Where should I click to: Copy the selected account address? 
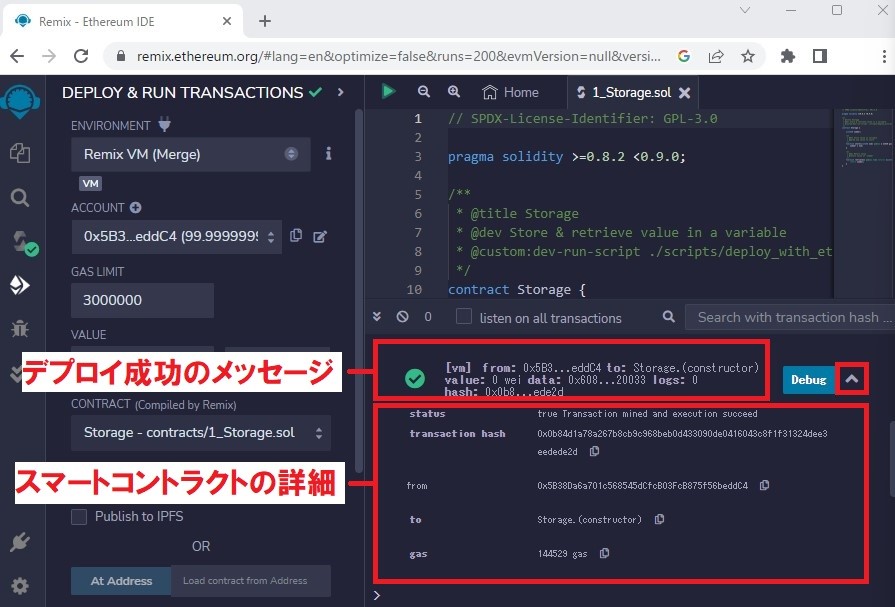click(296, 235)
